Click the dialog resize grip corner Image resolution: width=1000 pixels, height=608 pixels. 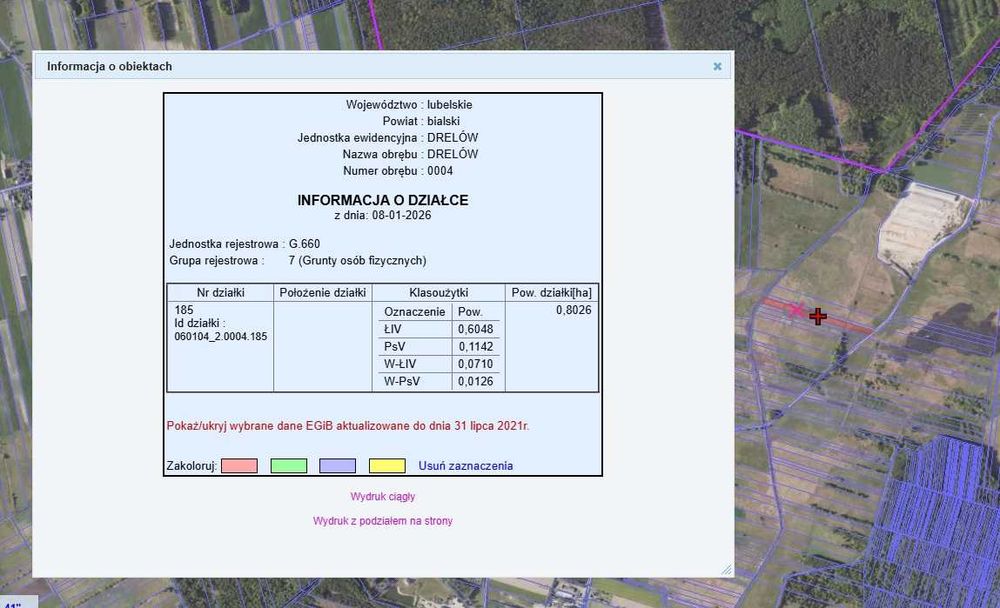click(x=726, y=570)
